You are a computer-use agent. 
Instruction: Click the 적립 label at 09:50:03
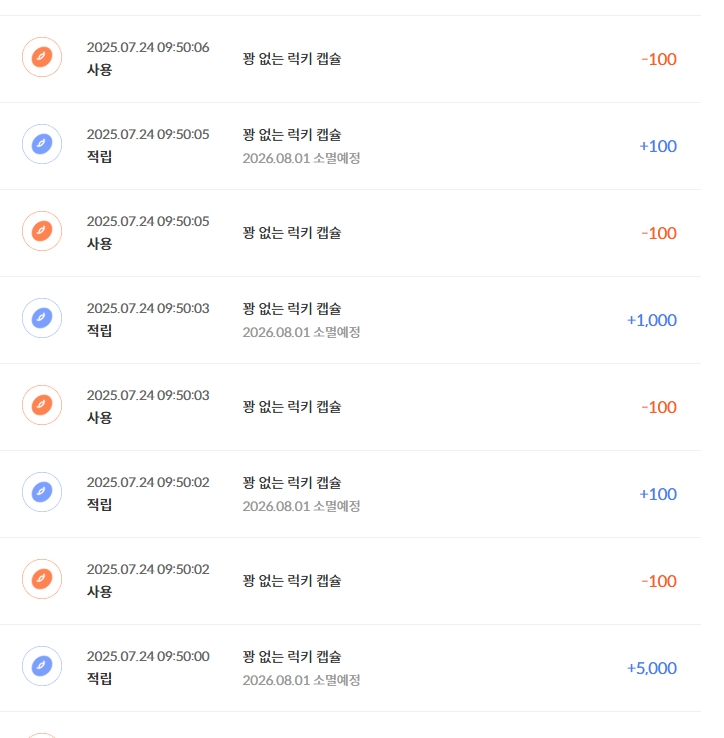tap(99, 330)
